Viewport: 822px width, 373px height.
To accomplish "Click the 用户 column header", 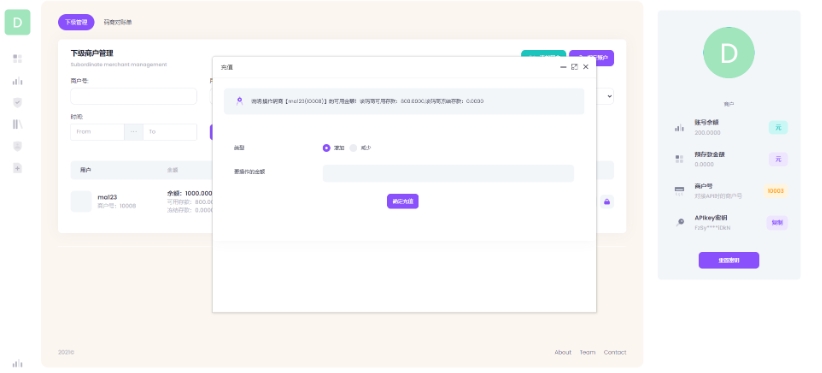I will [86, 170].
